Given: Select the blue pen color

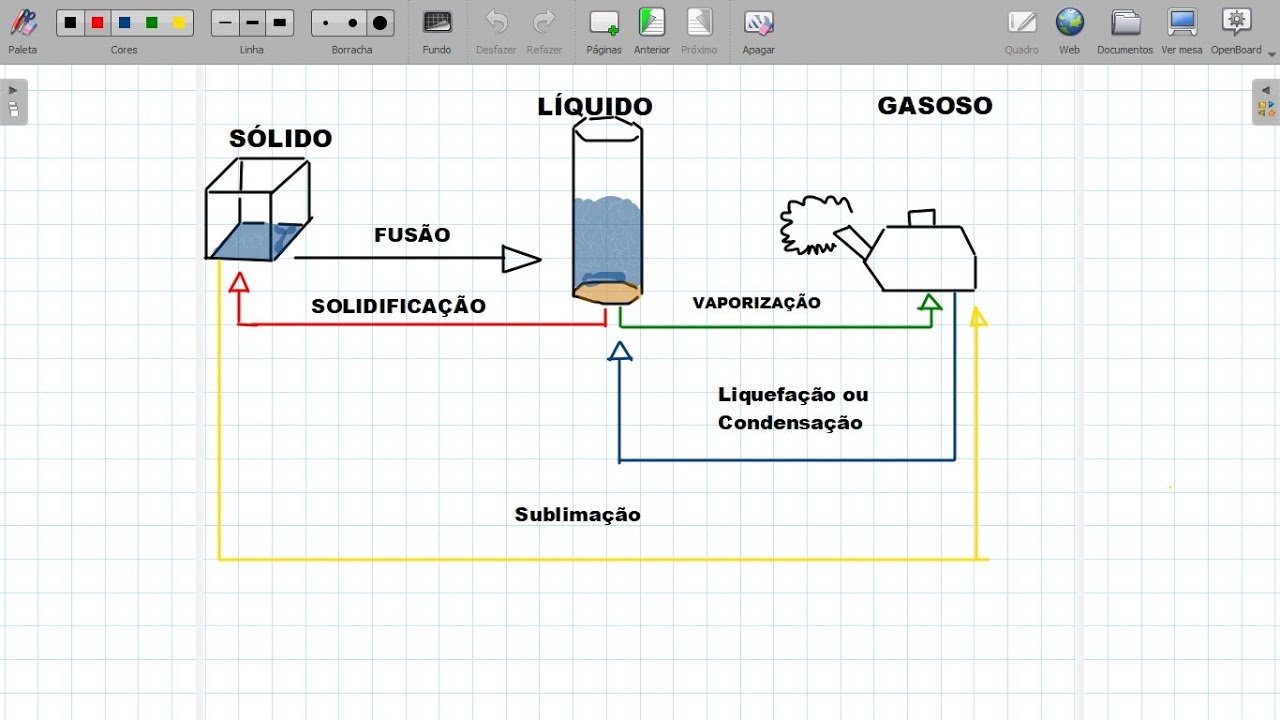Looking at the screenshot, I should [124, 22].
